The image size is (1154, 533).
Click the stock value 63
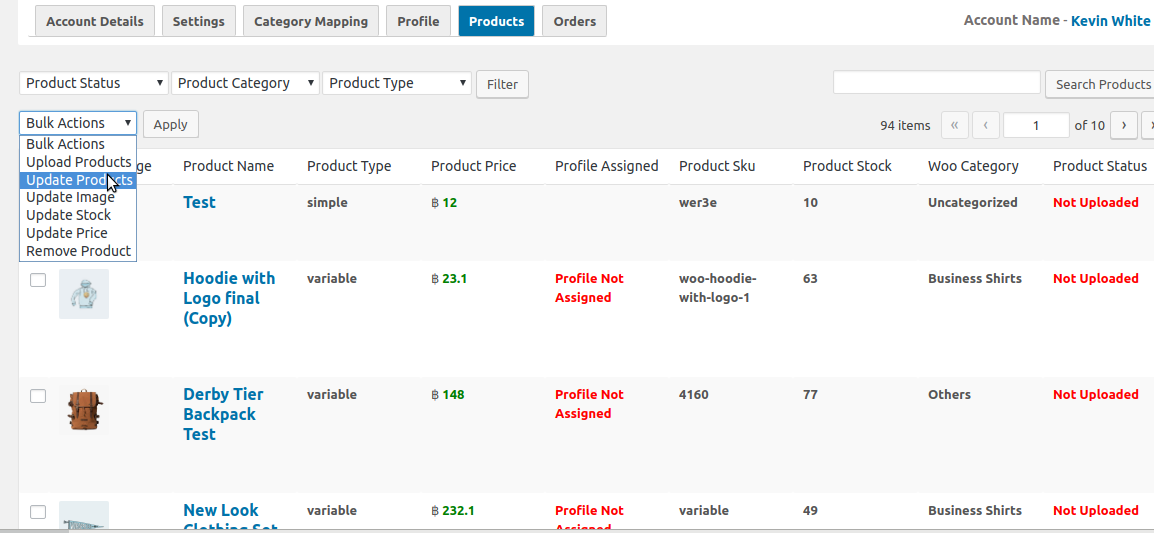point(810,279)
